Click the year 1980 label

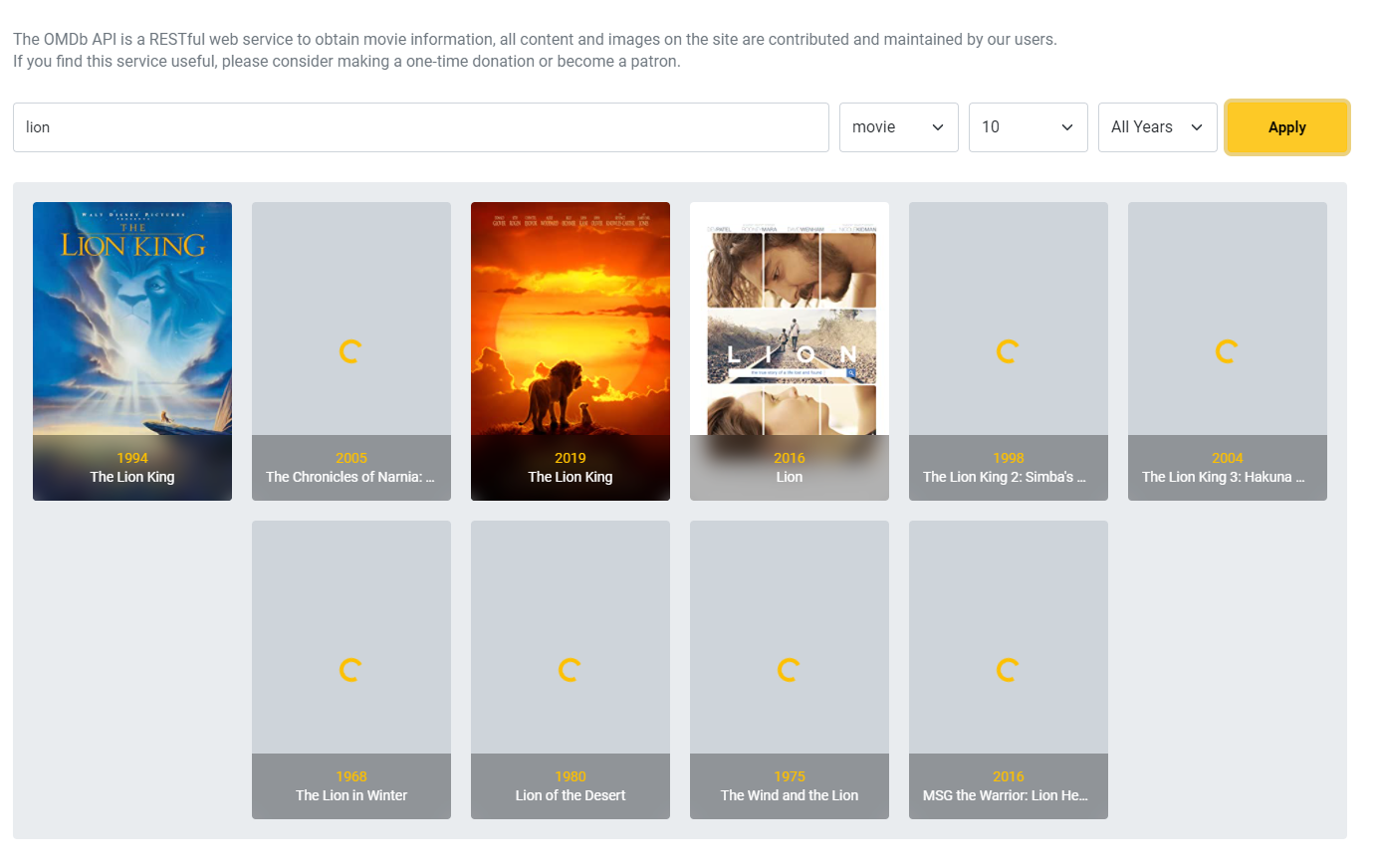coord(571,776)
